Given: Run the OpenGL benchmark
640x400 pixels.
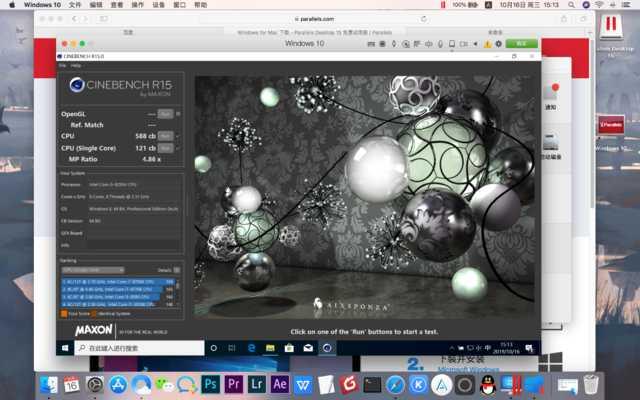Looking at the screenshot, I should click(165, 114).
